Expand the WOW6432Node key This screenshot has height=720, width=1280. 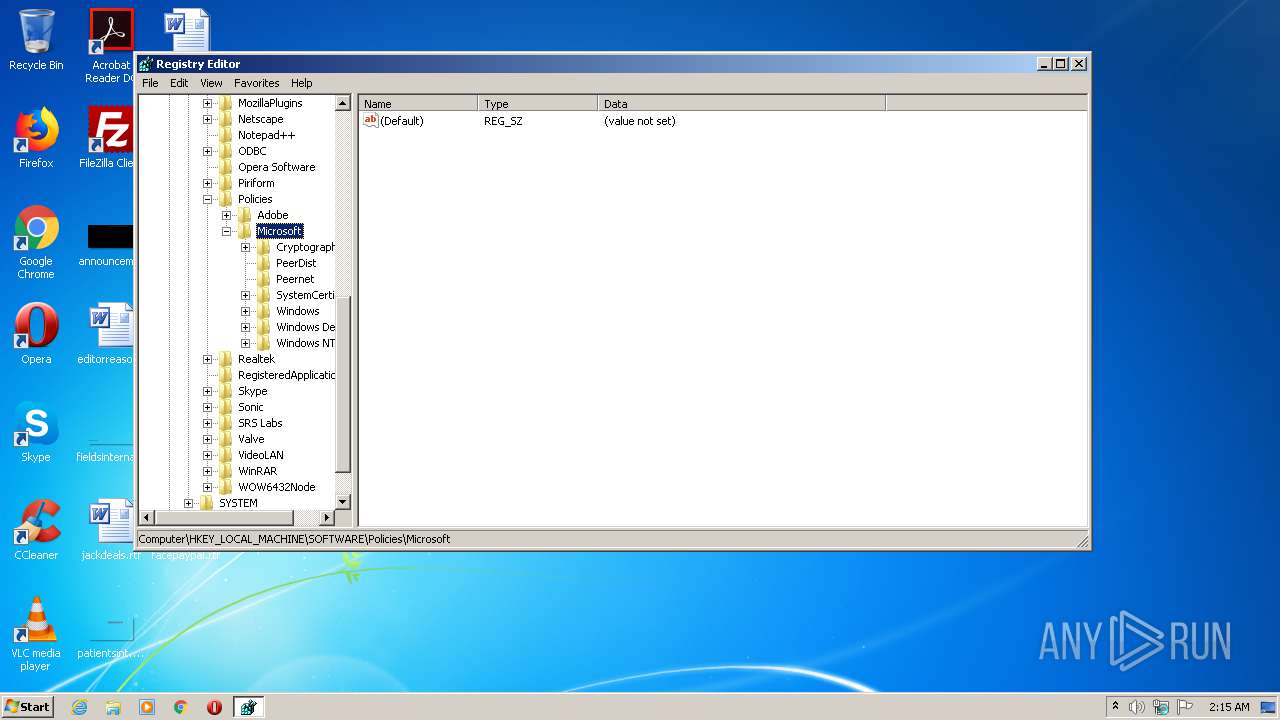pos(208,487)
